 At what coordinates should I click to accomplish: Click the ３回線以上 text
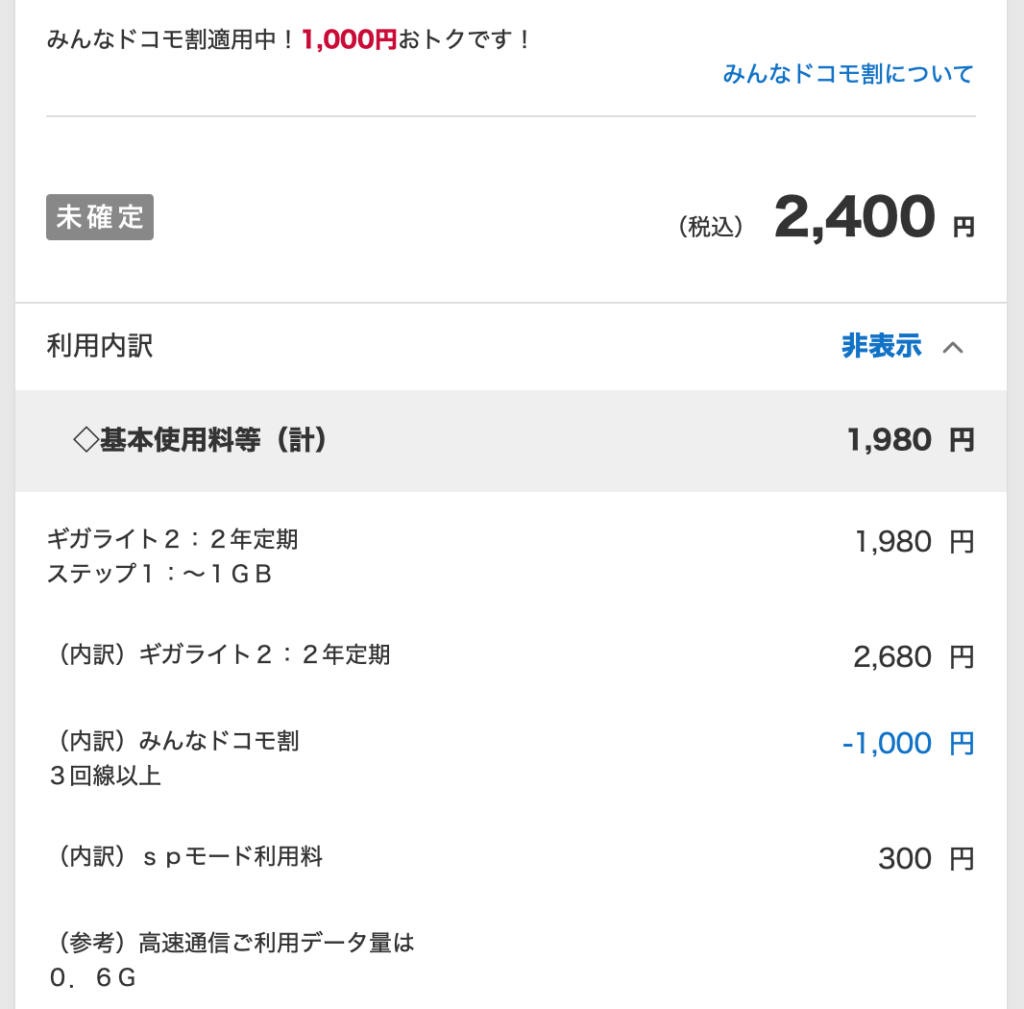pos(104,776)
